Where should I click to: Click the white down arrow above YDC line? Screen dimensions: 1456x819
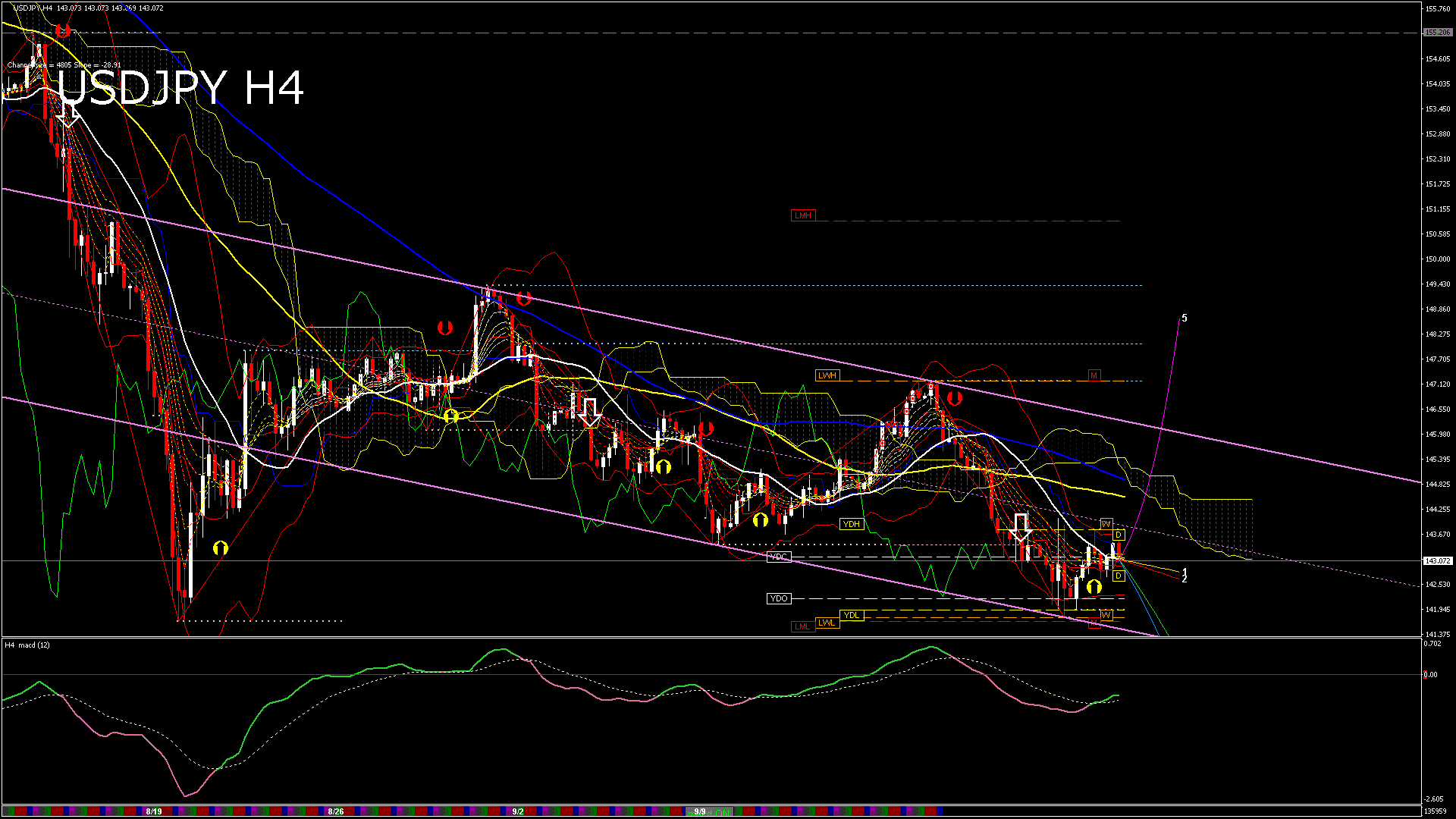click(1021, 527)
